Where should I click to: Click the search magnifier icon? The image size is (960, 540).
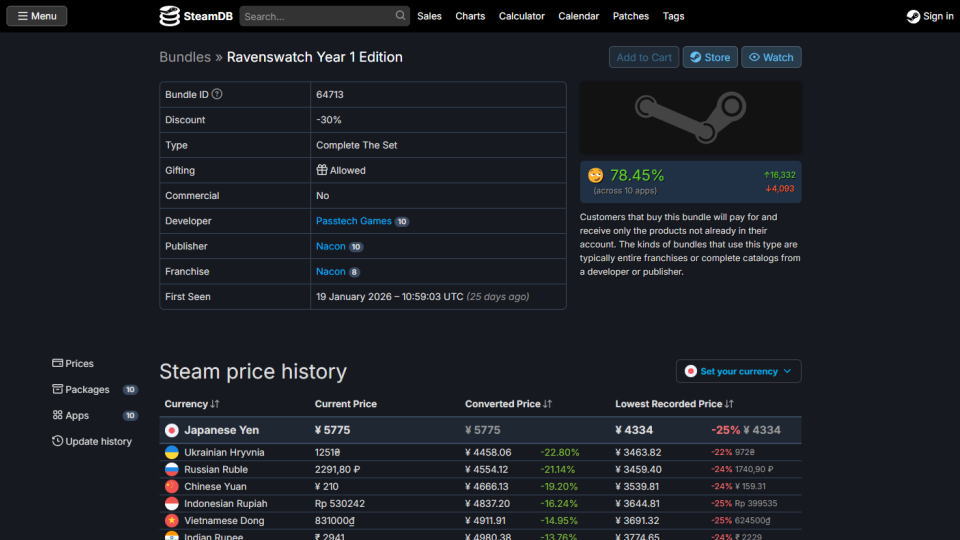(x=400, y=16)
